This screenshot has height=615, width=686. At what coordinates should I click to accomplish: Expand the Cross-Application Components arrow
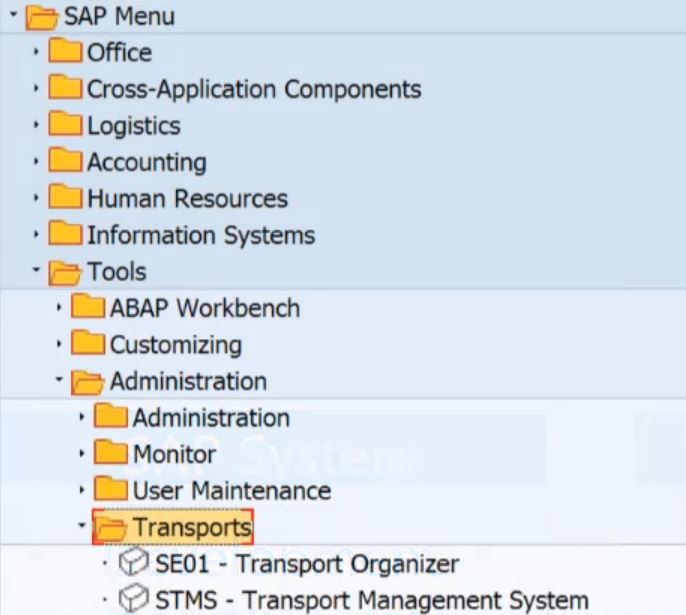coord(36,89)
